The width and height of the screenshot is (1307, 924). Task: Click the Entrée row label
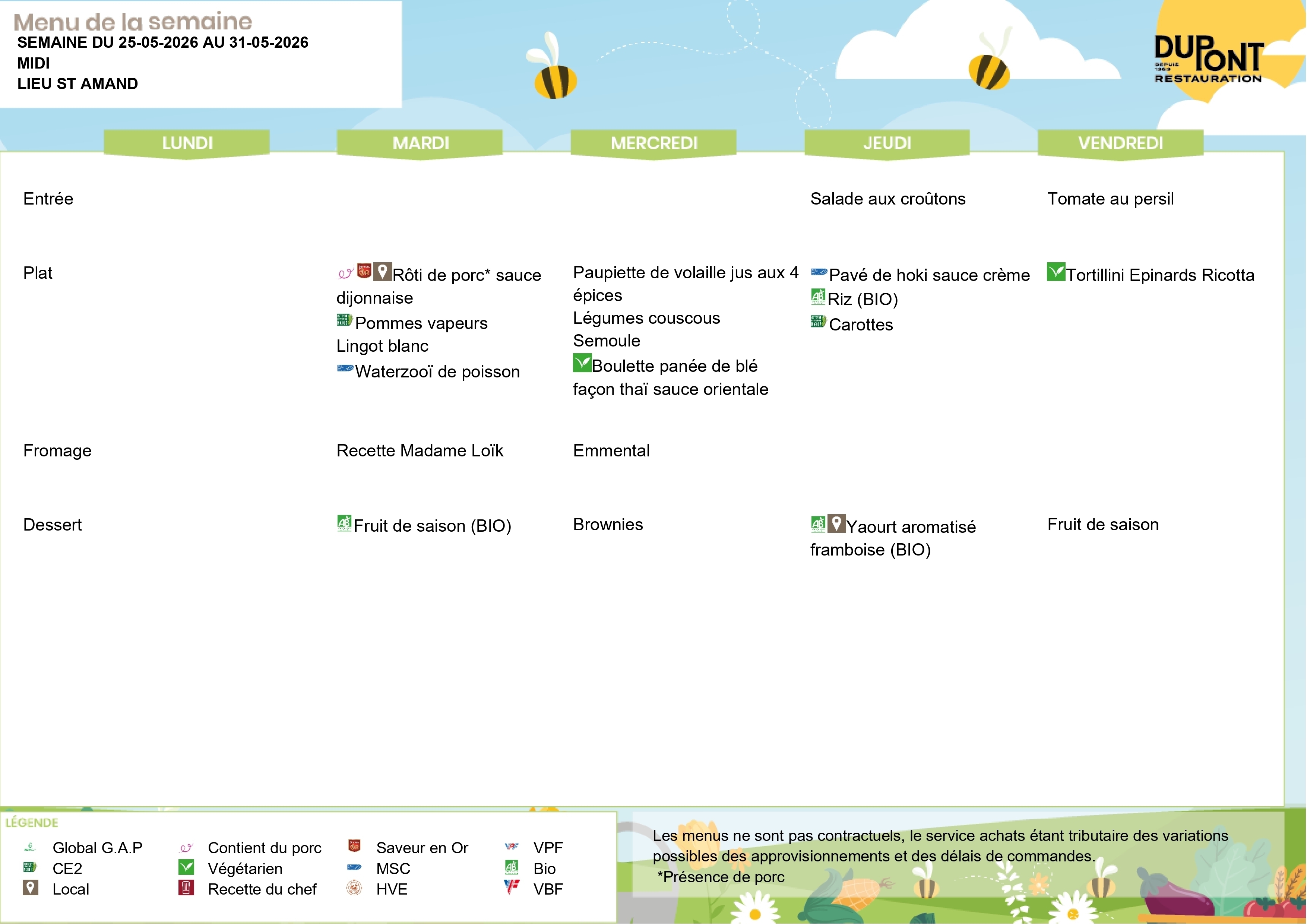tap(48, 199)
